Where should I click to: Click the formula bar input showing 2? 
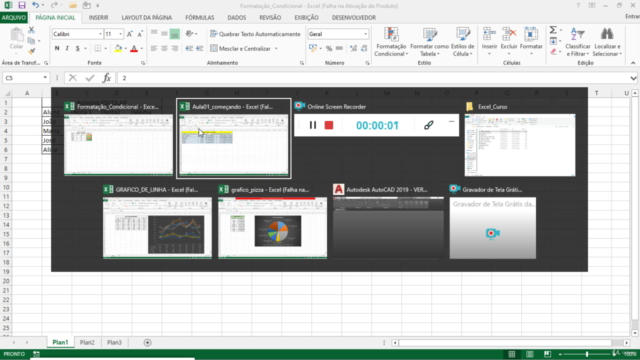373,78
